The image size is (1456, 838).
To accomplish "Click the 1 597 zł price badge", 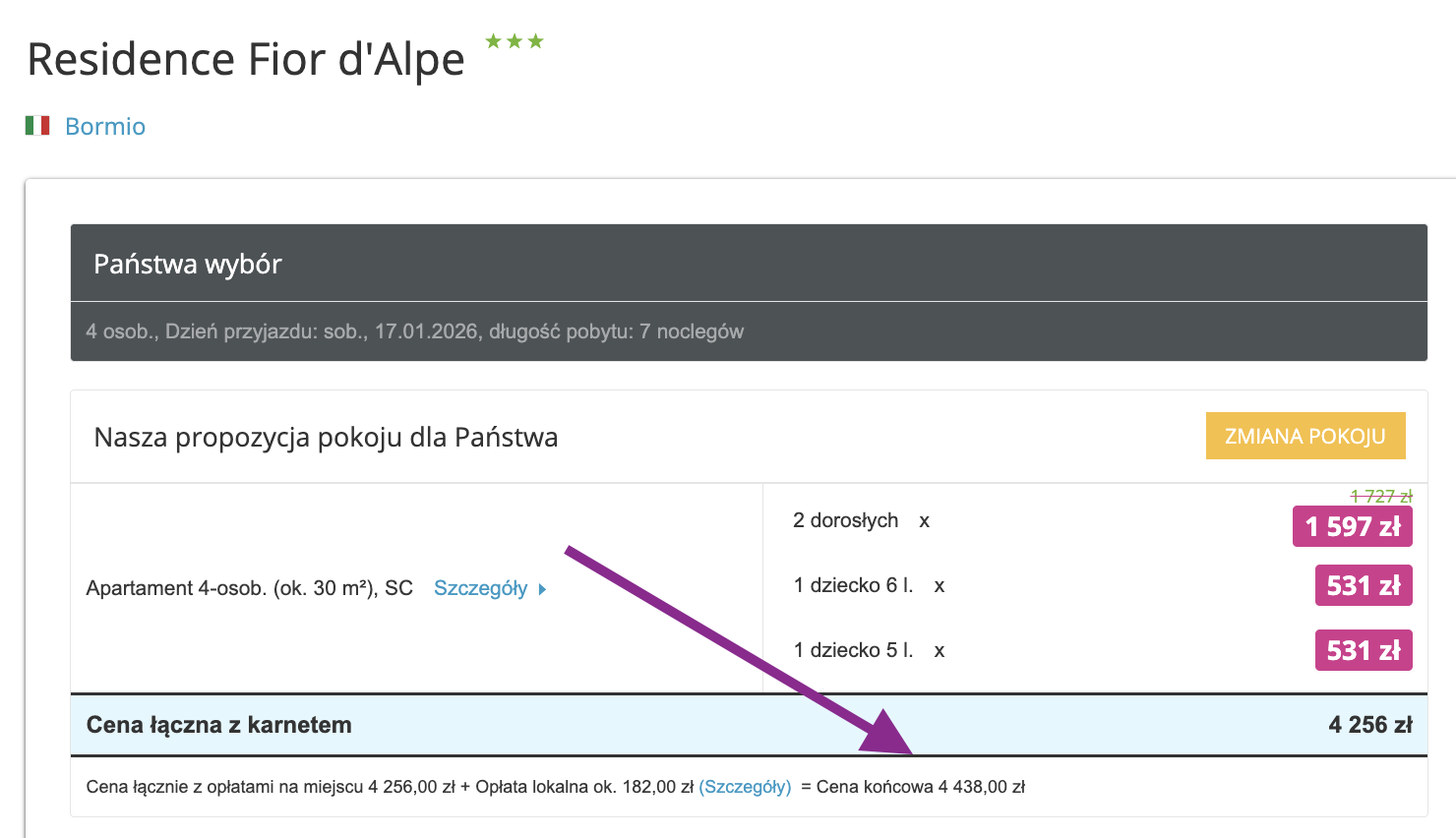I will click(x=1353, y=526).
